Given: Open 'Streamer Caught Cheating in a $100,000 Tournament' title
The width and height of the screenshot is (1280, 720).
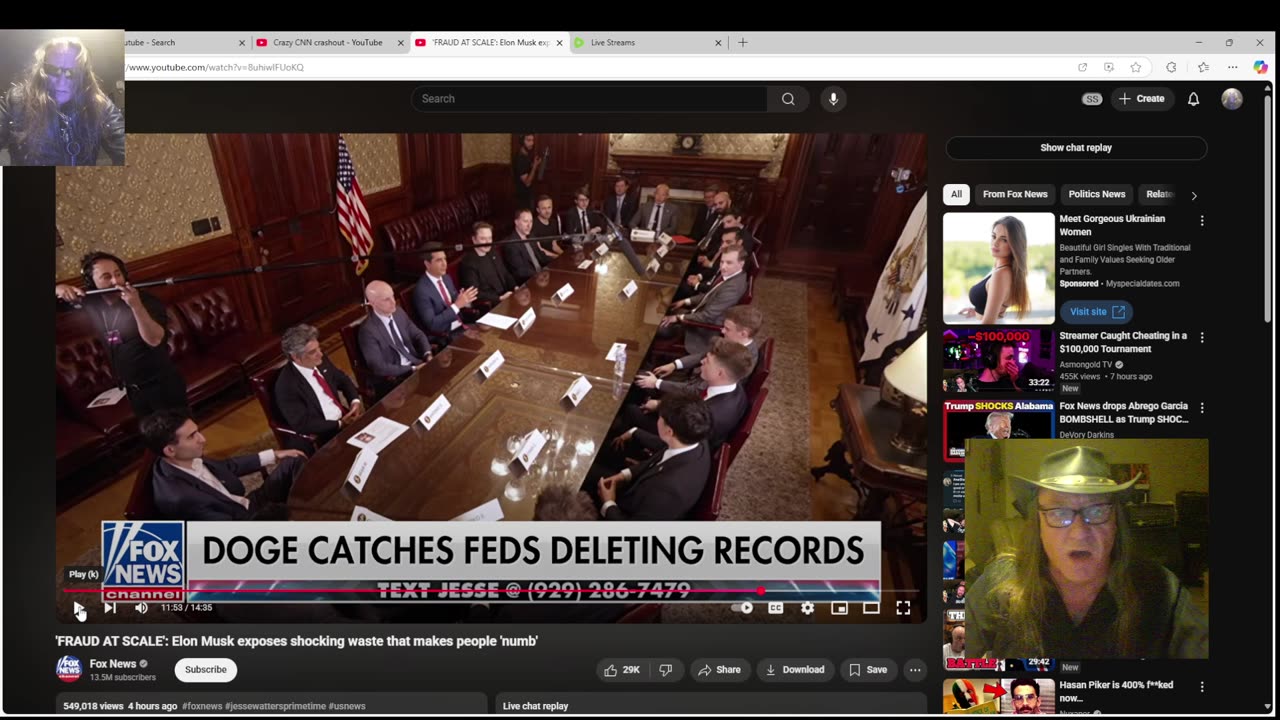Looking at the screenshot, I should click(x=1123, y=342).
